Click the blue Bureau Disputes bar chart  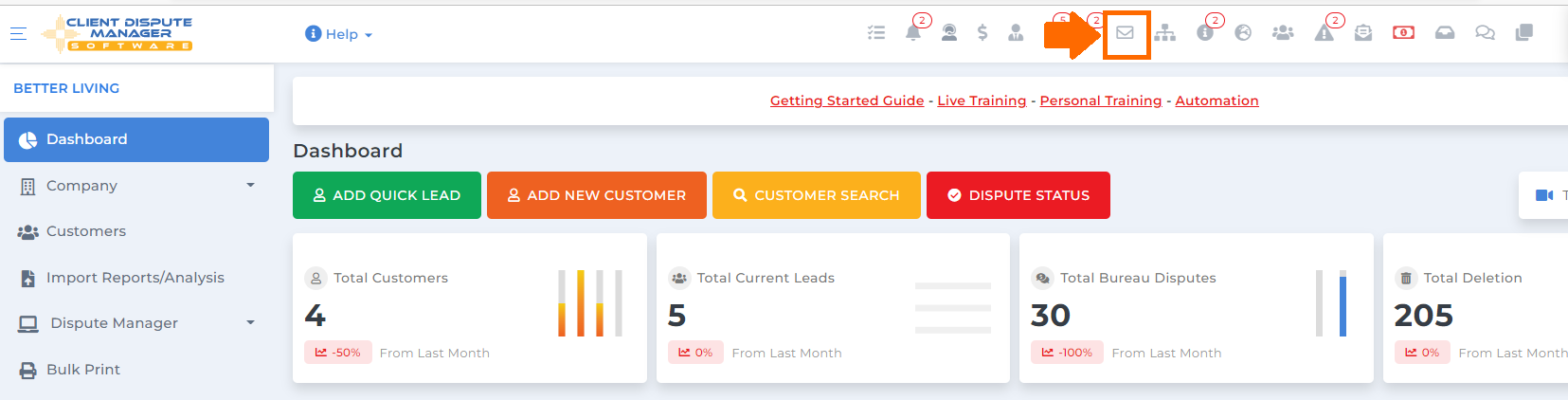tap(1331, 303)
